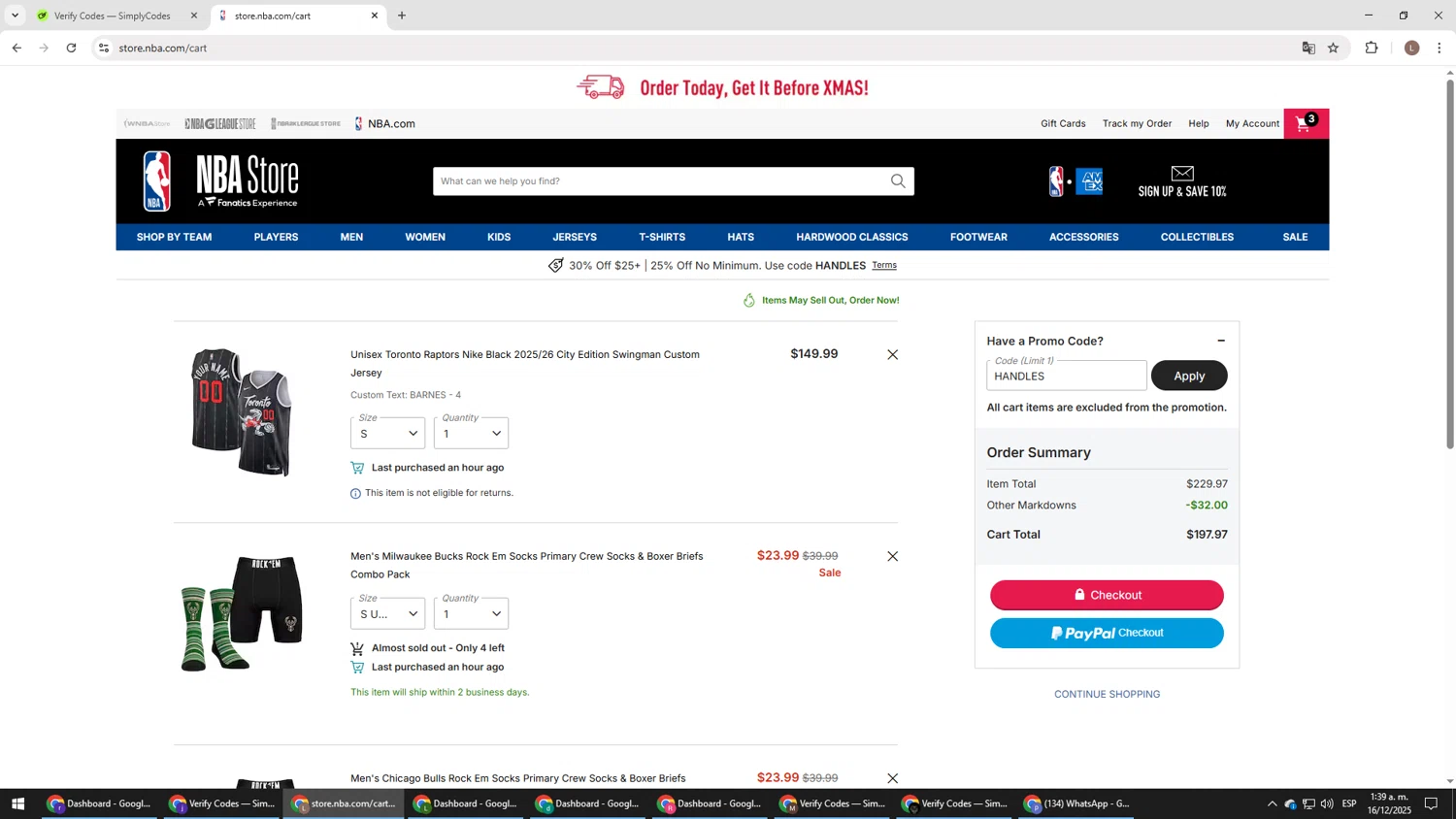Remove the Chicago Bulls combo pack

coord(892,778)
